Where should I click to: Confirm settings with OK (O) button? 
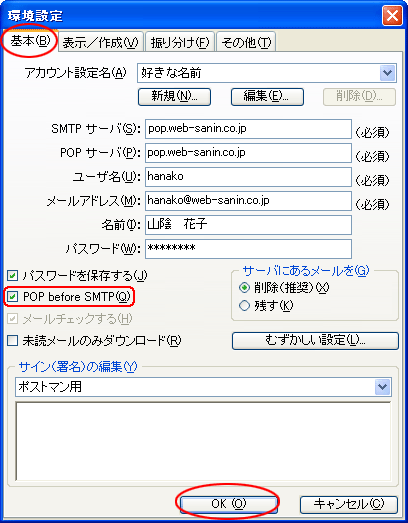point(229,504)
